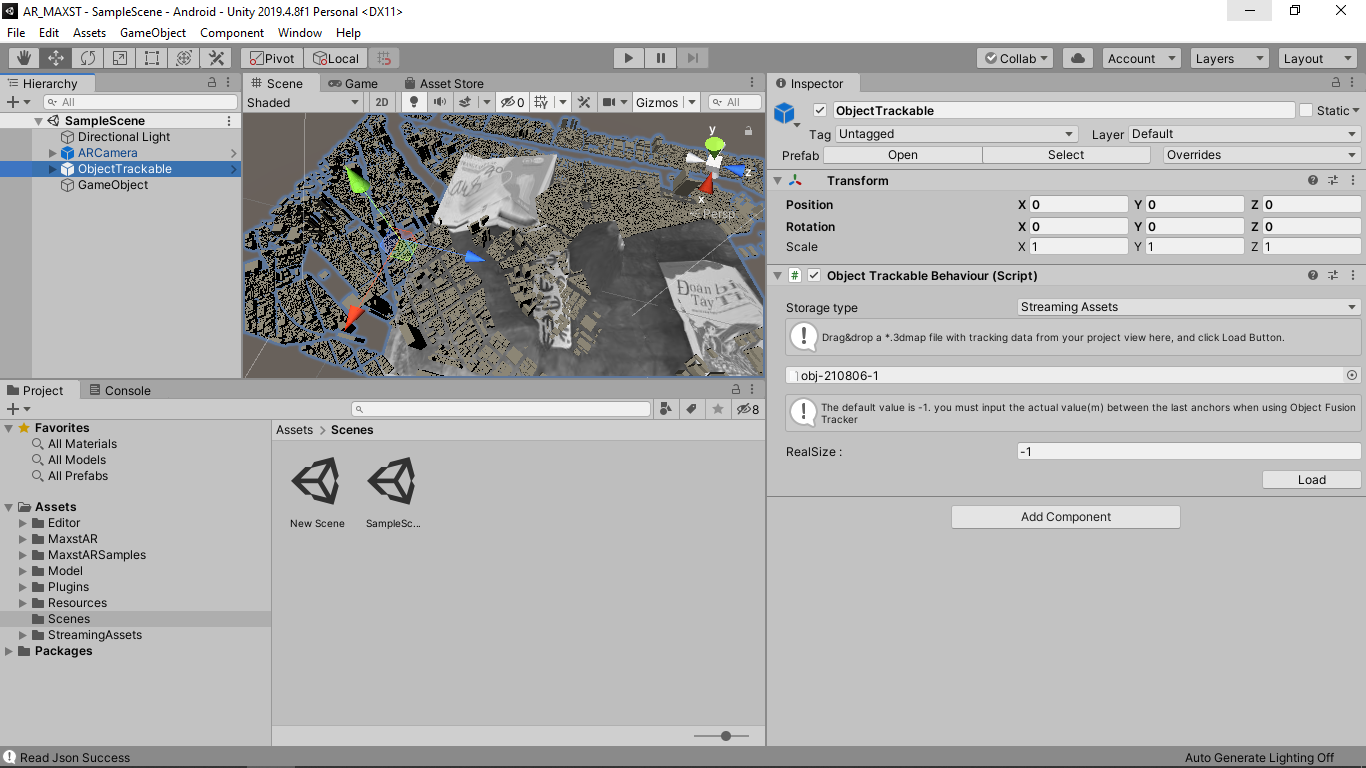The height and width of the screenshot is (768, 1366).
Task: Lock the Inspector panel
Action: (1337, 83)
